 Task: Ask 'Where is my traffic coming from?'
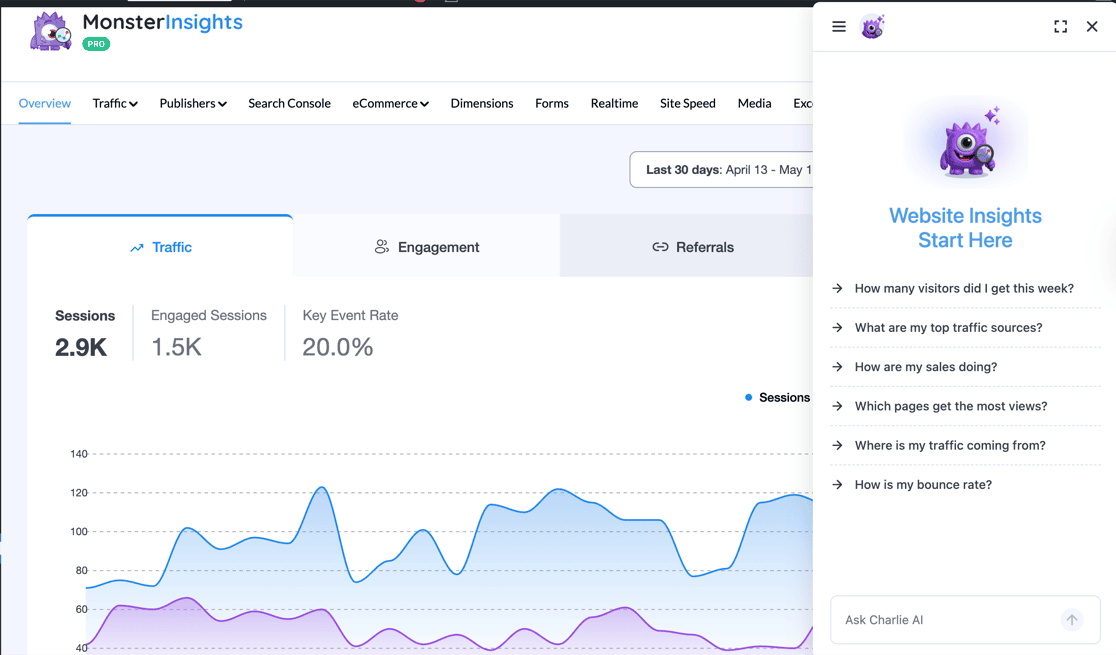point(965,445)
